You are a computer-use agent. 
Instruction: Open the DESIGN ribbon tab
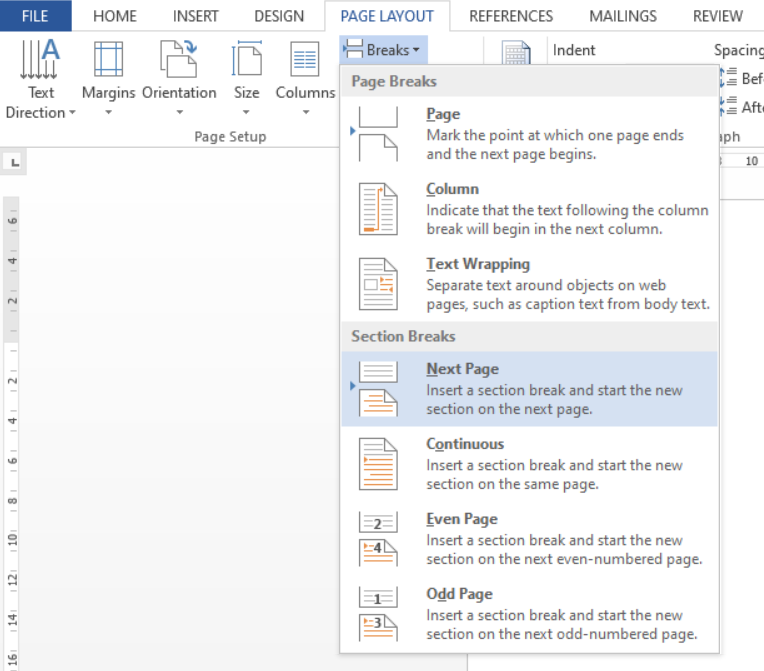pyautogui.click(x=279, y=16)
